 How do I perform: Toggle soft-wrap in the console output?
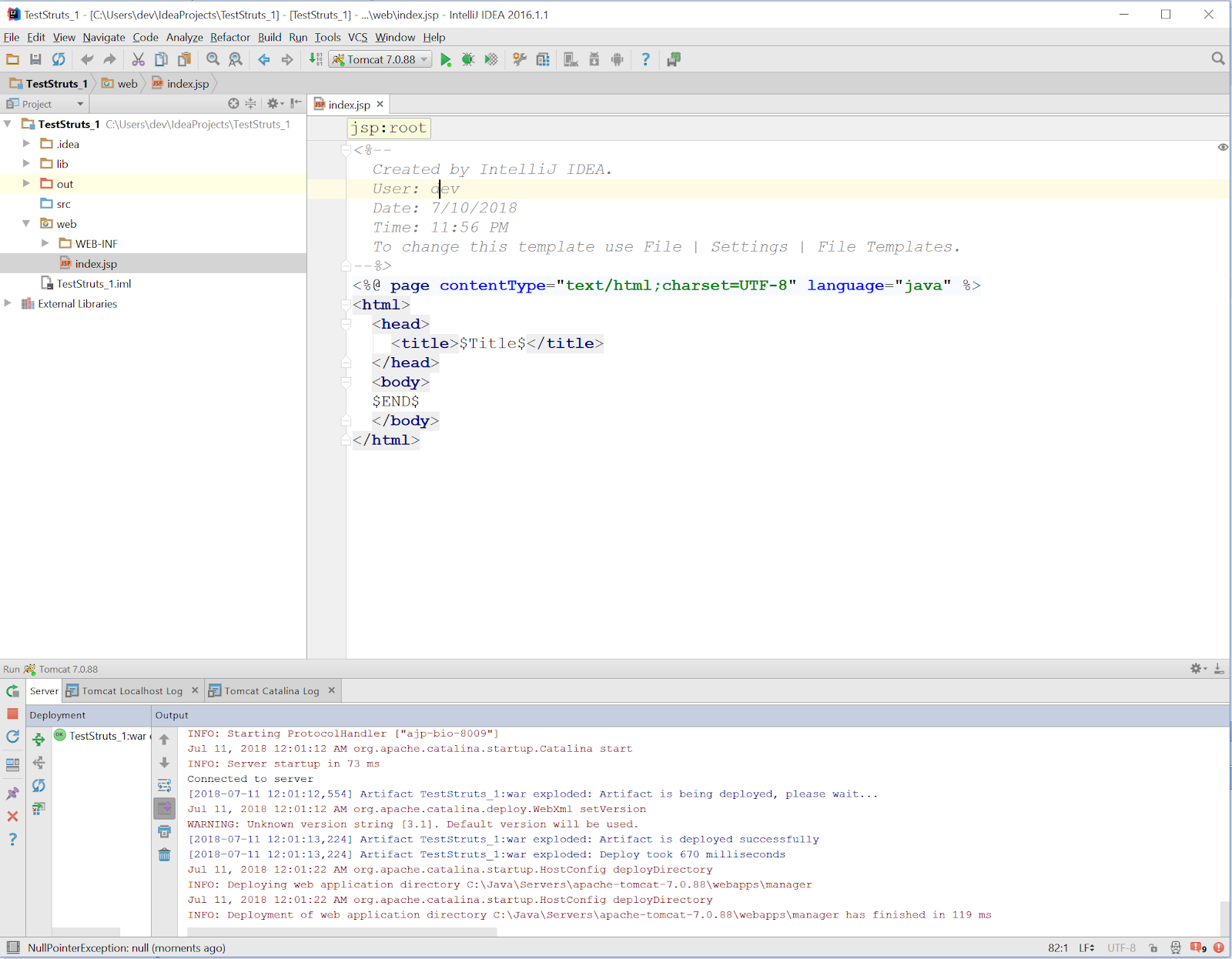coord(164,786)
